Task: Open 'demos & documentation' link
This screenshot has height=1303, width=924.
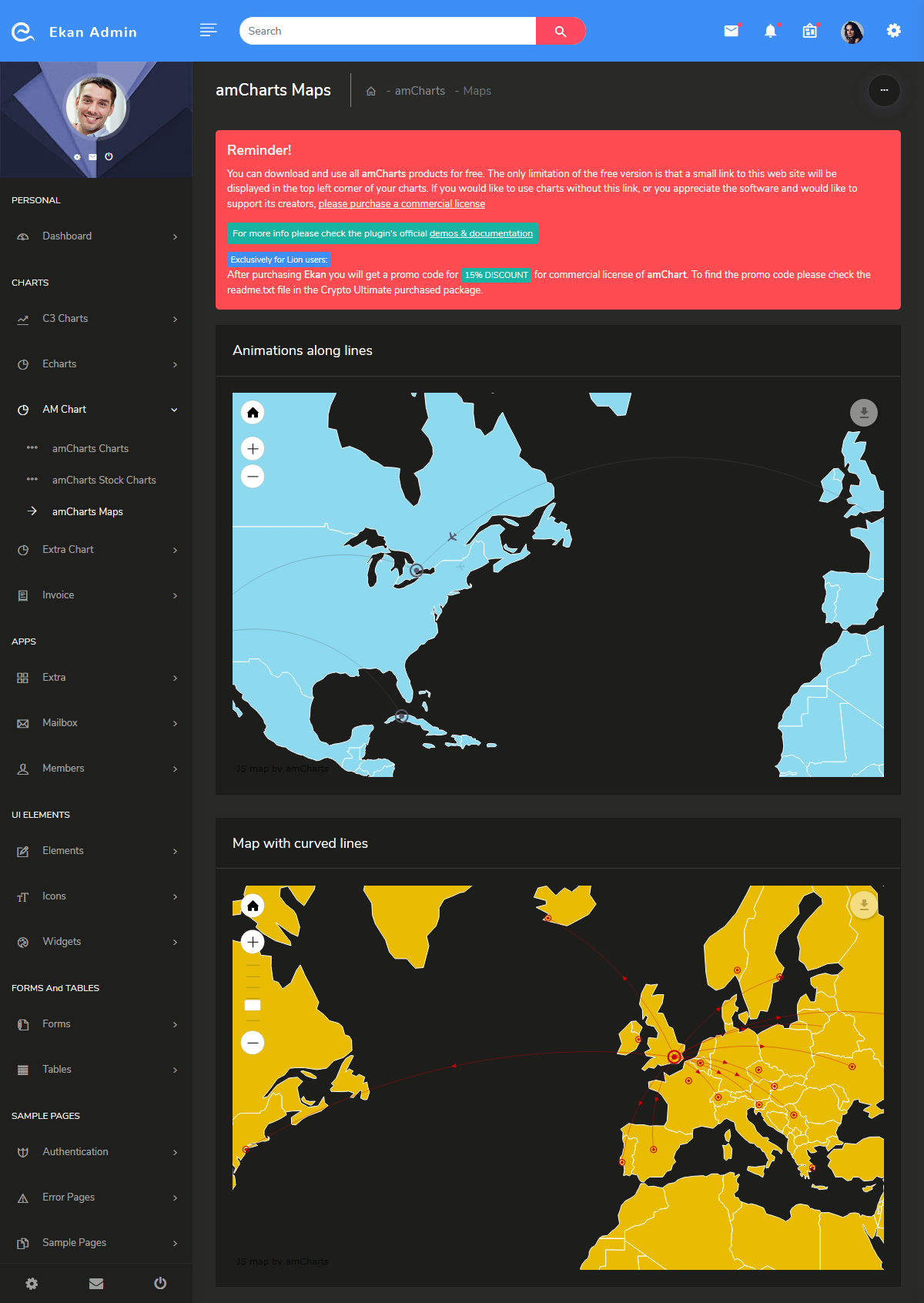Action: [x=481, y=233]
